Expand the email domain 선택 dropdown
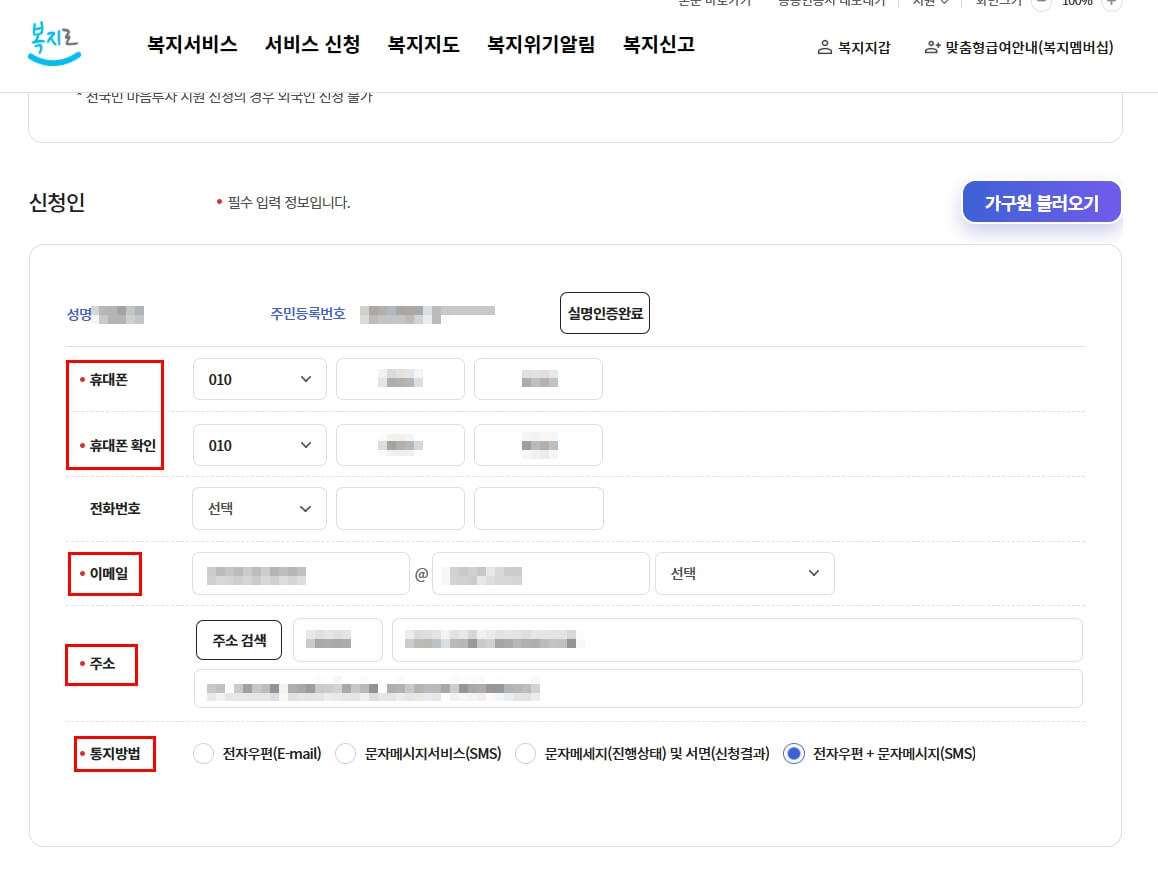This screenshot has height=875, width=1158. [744, 573]
